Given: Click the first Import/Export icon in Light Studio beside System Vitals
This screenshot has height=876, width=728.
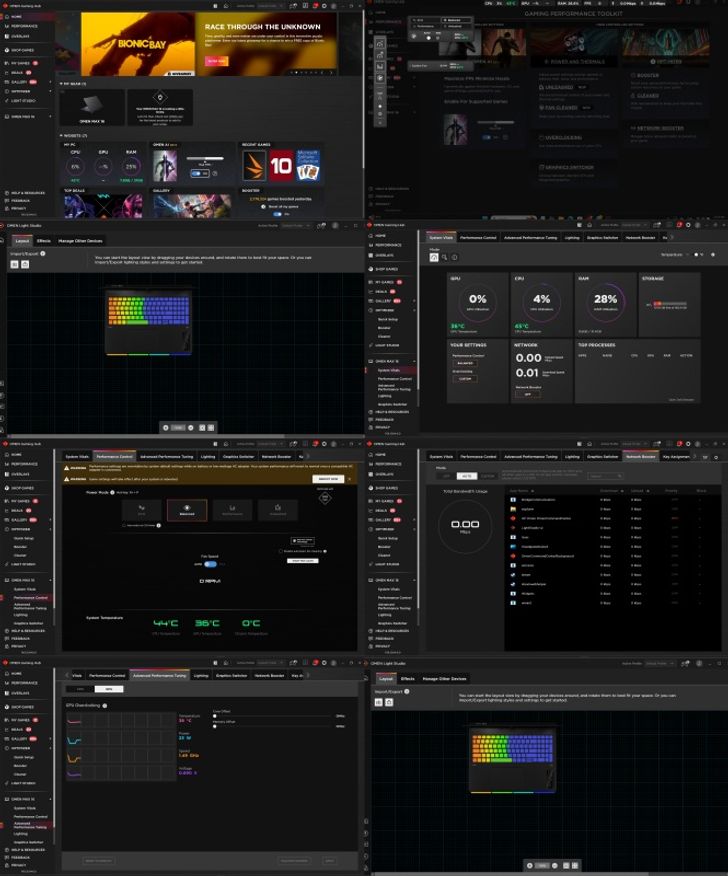Looking at the screenshot, I should click(15, 264).
